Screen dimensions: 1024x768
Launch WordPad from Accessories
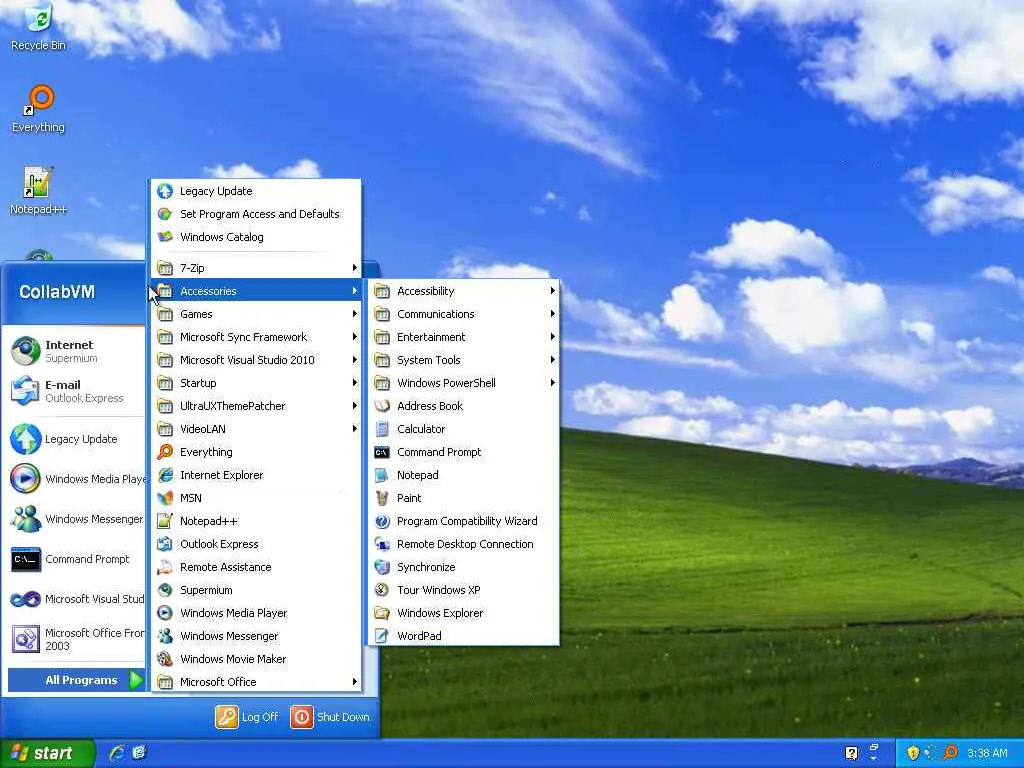point(464,636)
